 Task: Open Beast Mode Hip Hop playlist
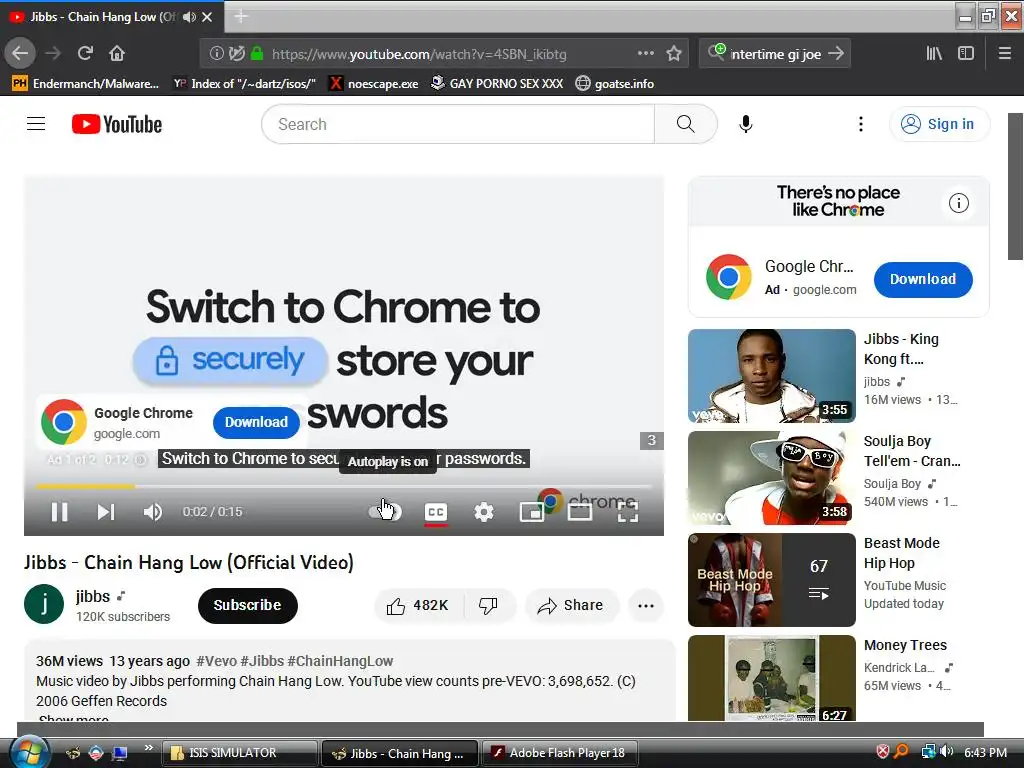pos(772,580)
